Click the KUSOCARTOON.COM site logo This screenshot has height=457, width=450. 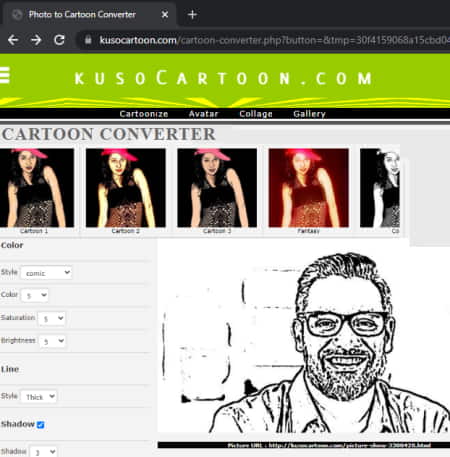coord(223,79)
